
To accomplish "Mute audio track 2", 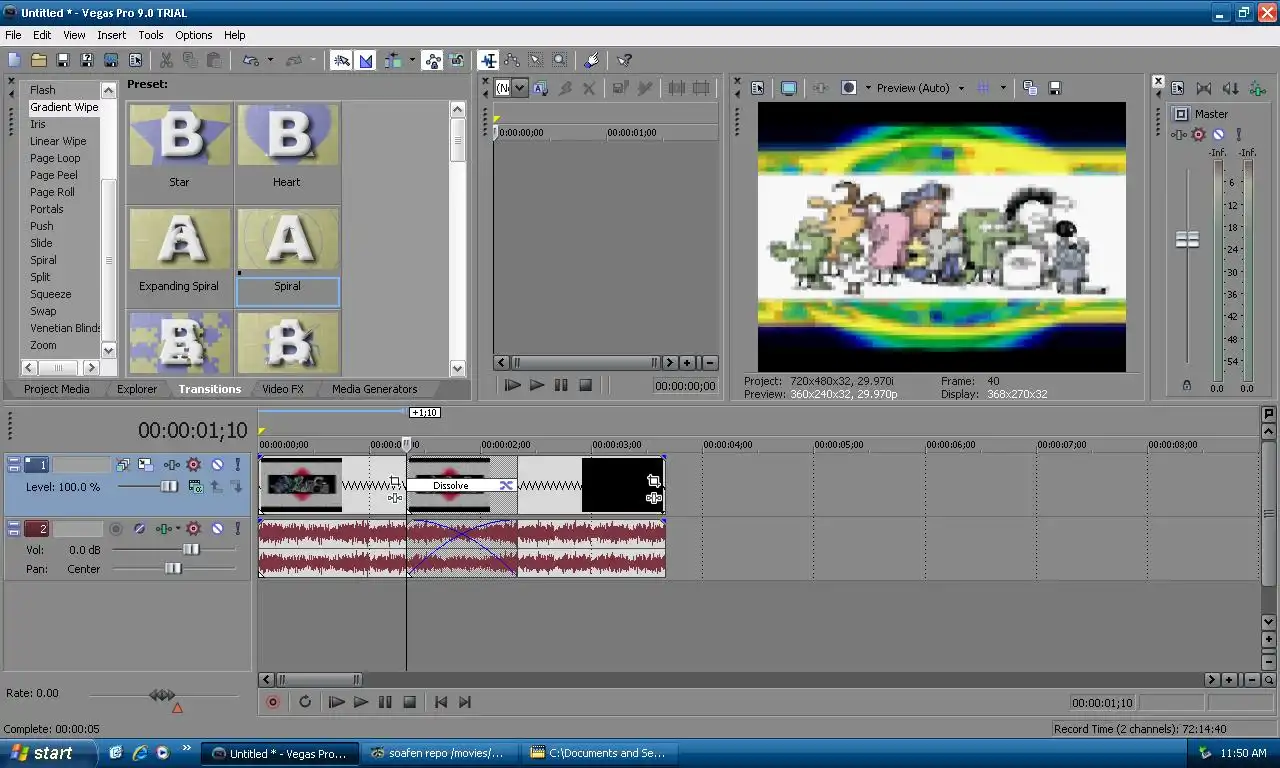I will coord(217,528).
